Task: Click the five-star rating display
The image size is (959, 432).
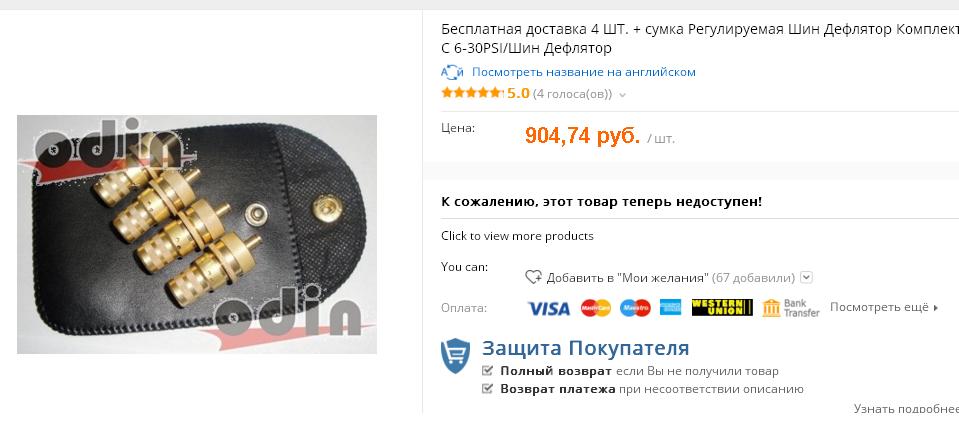Action: click(x=472, y=93)
